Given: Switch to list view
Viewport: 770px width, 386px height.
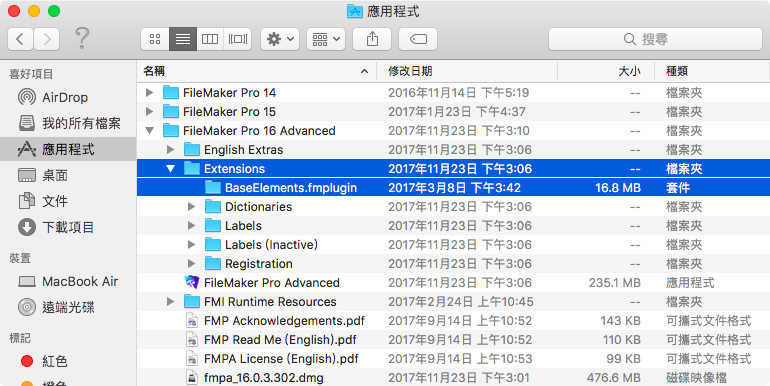Looking at the screenshot, I should 183,39.
